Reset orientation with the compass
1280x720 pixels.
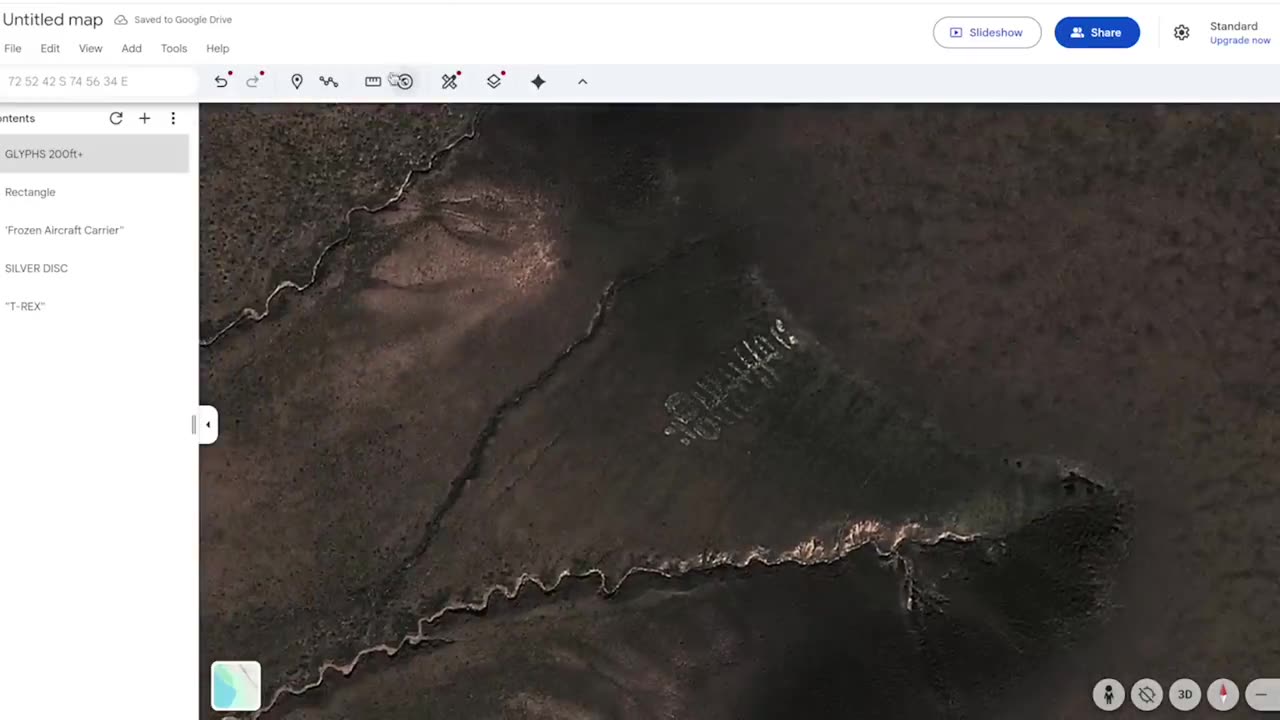coord(1223,694)
